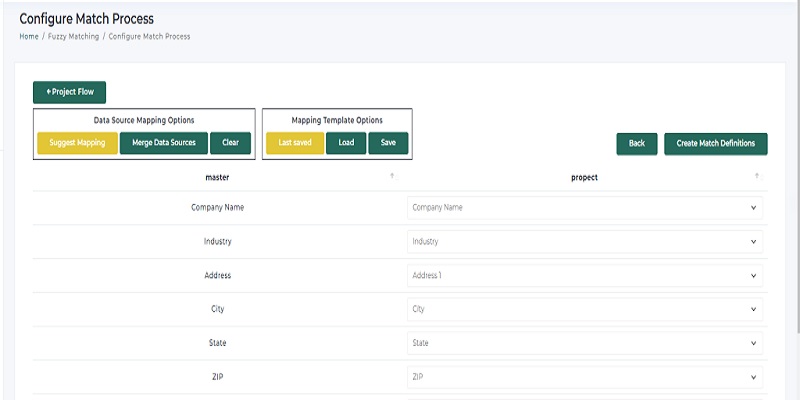Sort by the master column arrow icon

392,176
